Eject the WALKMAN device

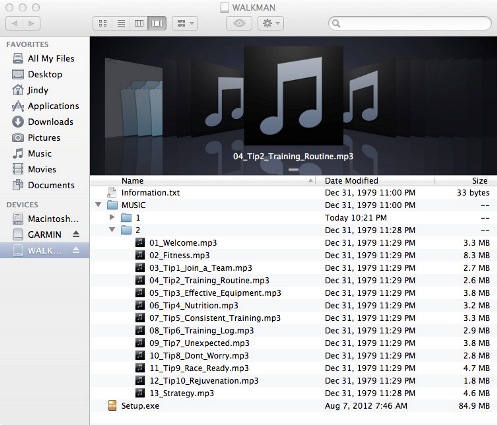(x=76, y=250)
